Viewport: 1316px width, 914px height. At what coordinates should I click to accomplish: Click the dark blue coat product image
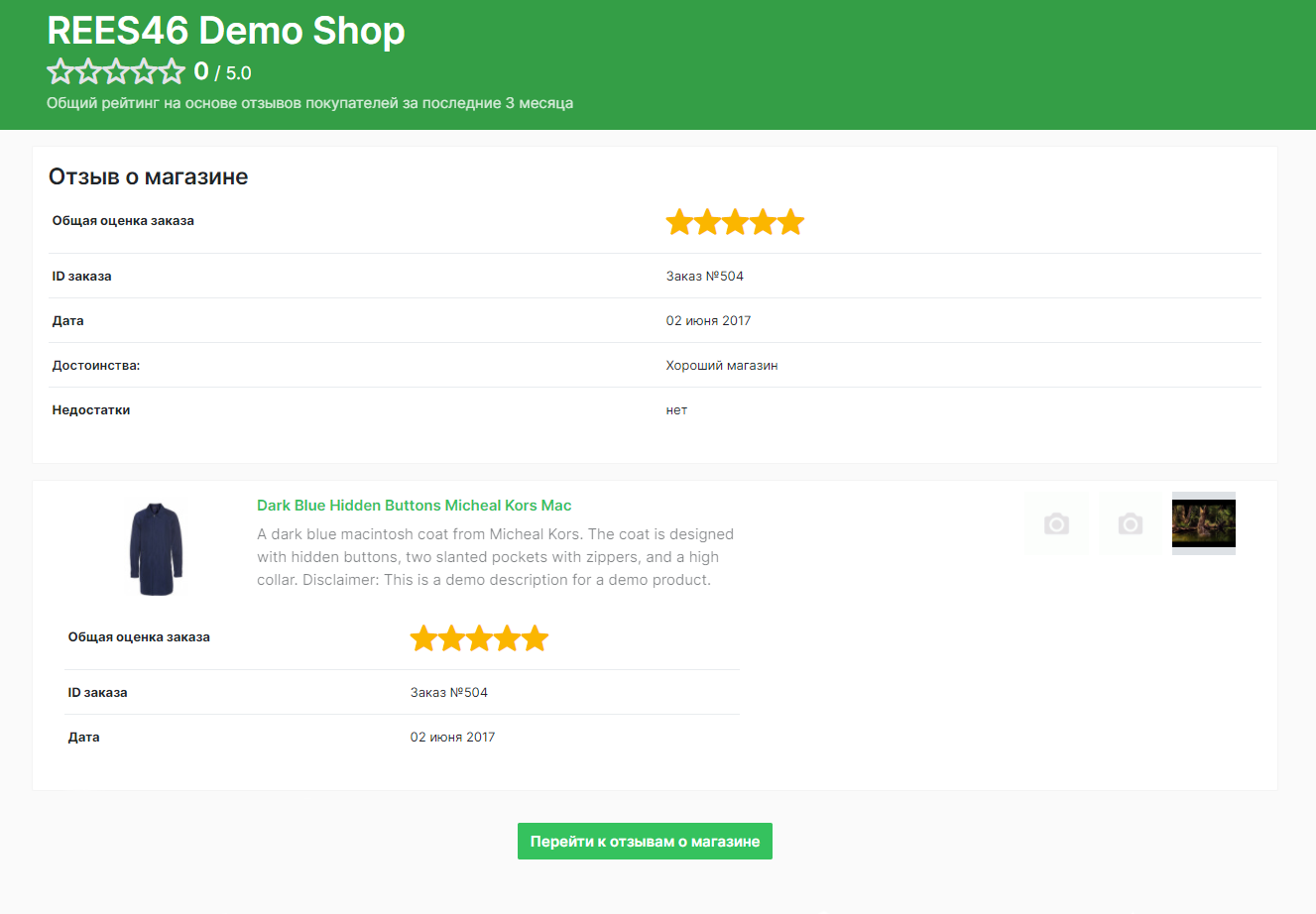pos(156,548)
